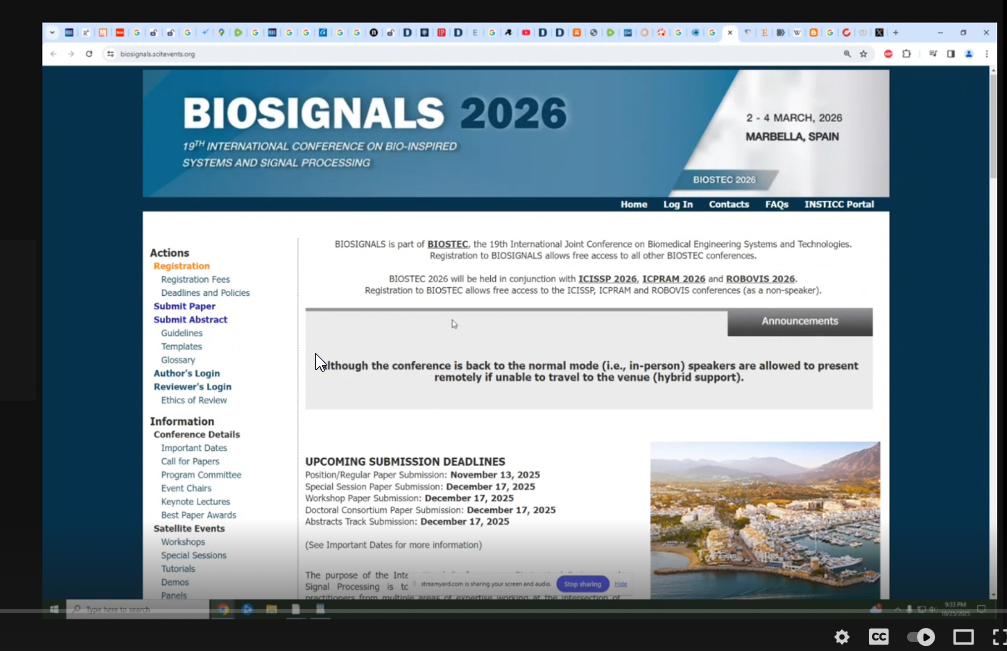1007x651 pixels.
Task: Open a new browser tab with plus
Action: [x=895, y=32]
